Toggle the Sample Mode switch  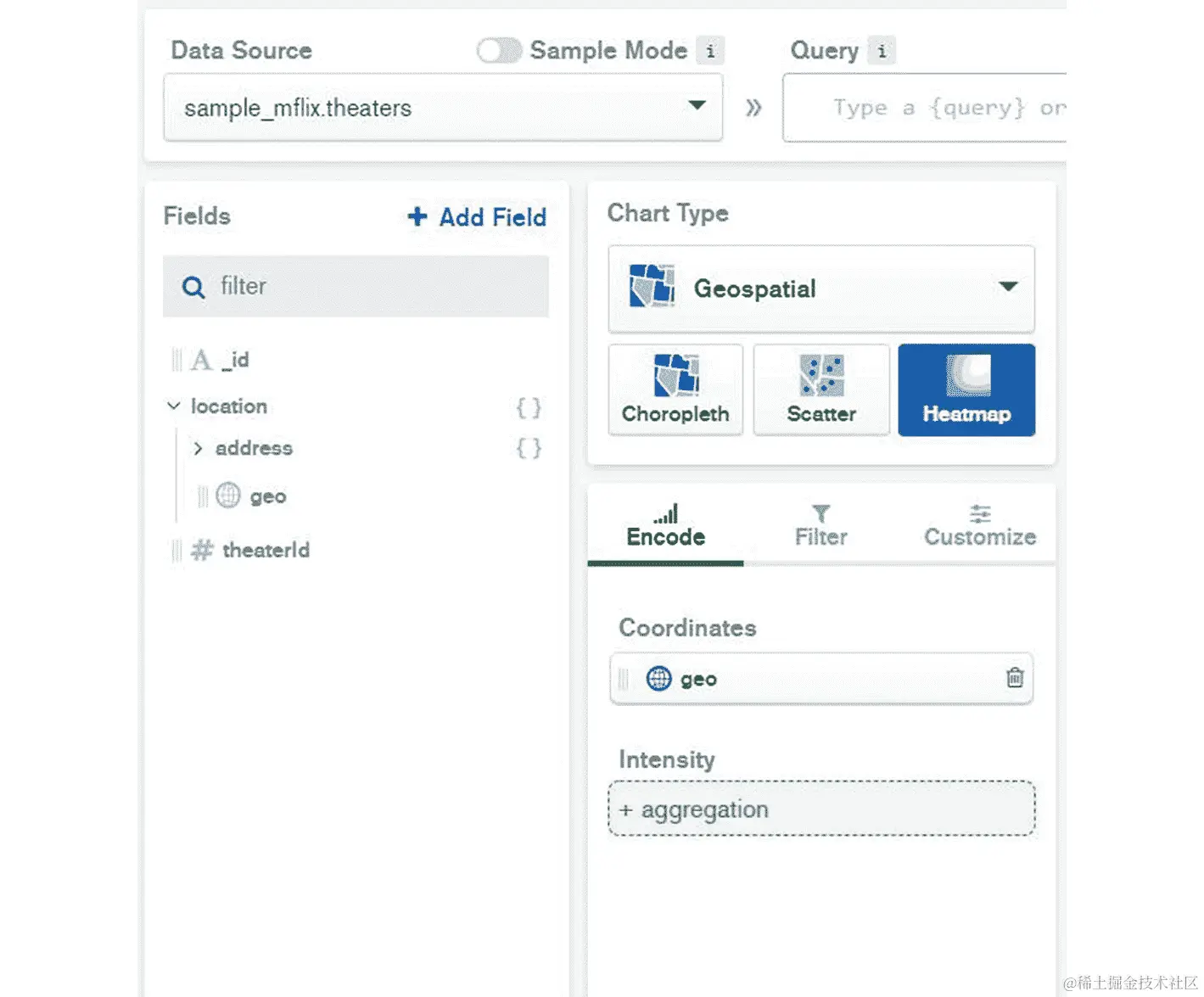[499, 51]
